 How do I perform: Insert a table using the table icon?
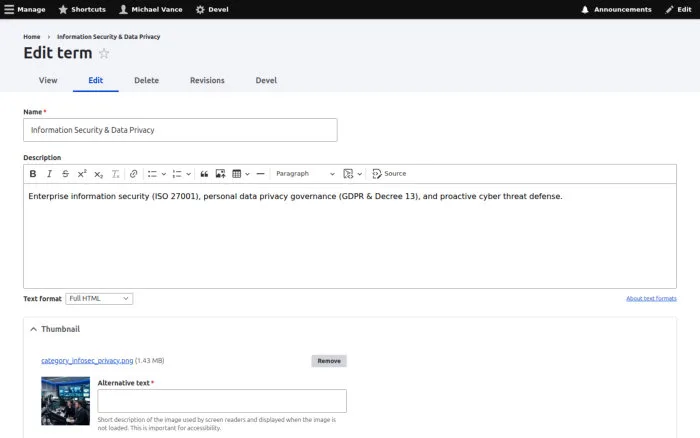(x=237, y=174)
